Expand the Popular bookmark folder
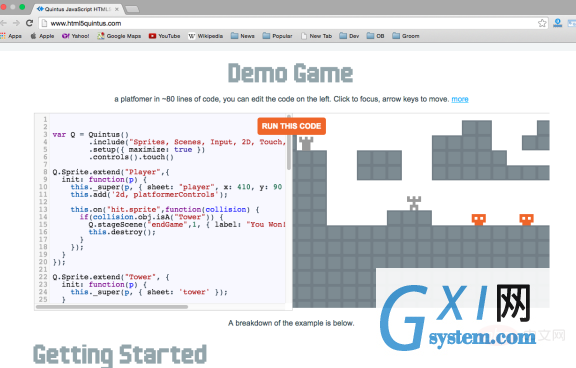This screenshot has height=368, width=576. pyautogui.click(x=277, y=36)
